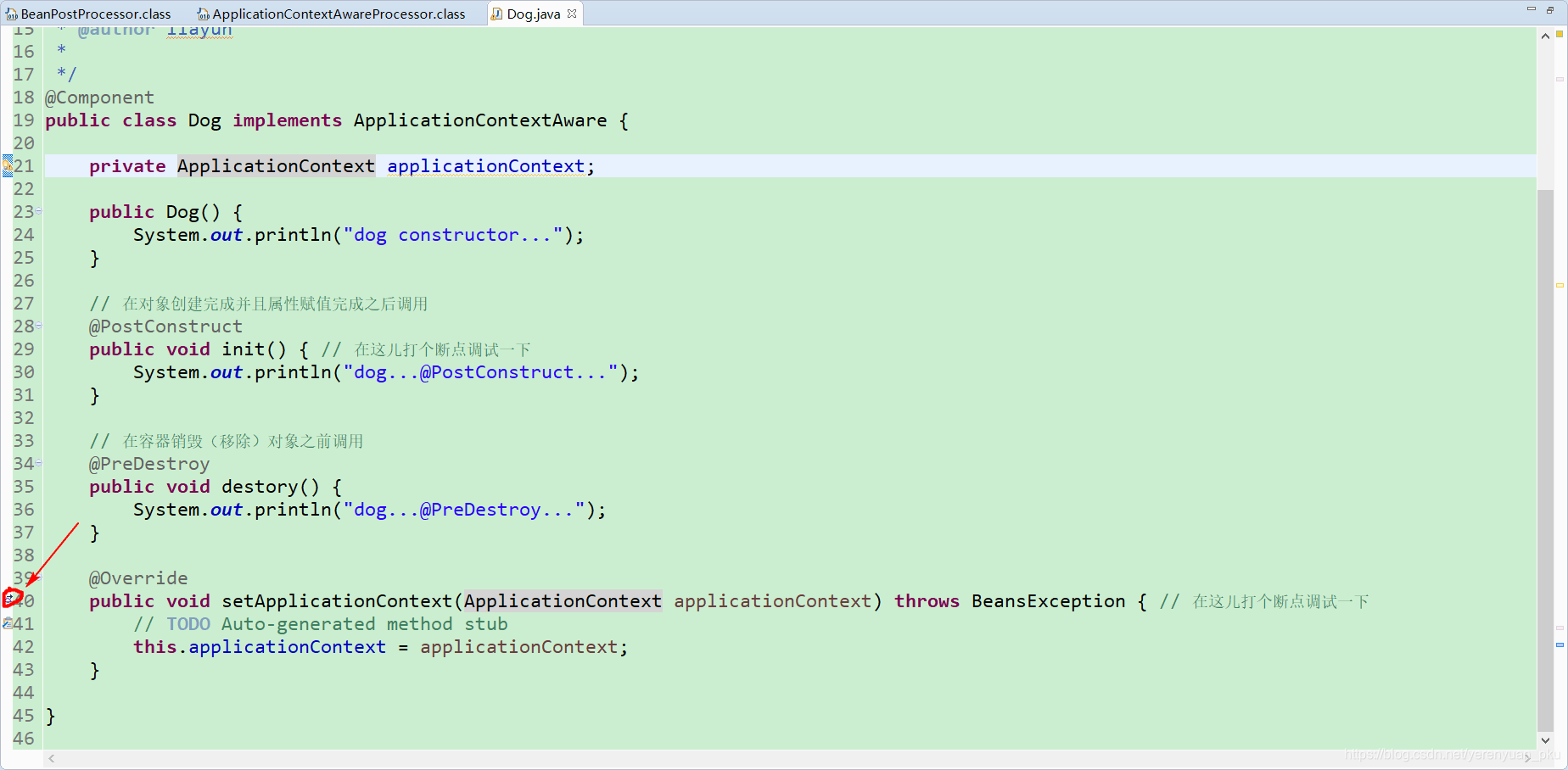
Task: Click the class name Dog on line 19
Action: tap(204, 120)
